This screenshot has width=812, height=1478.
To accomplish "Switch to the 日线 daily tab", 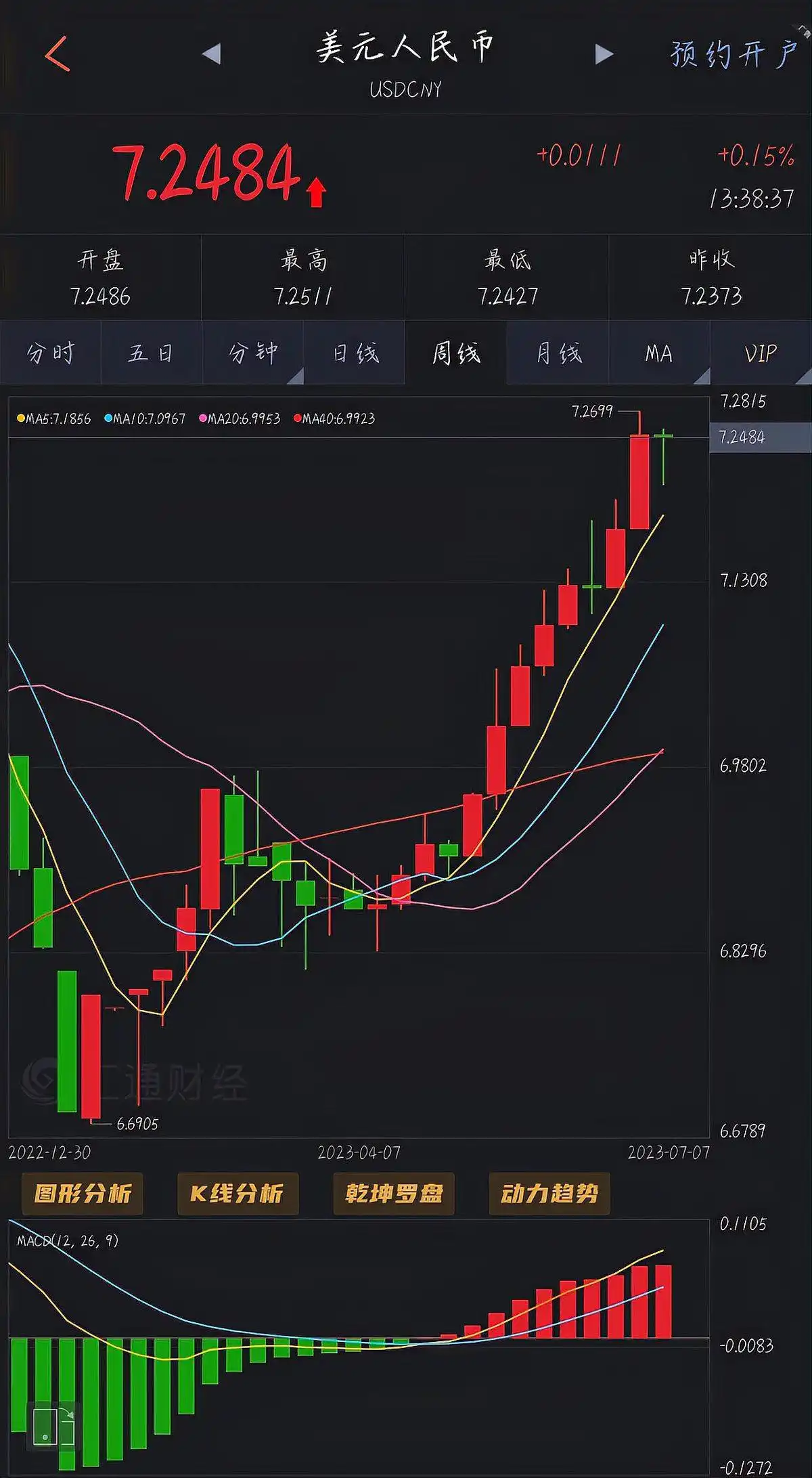I will point(355,353).
